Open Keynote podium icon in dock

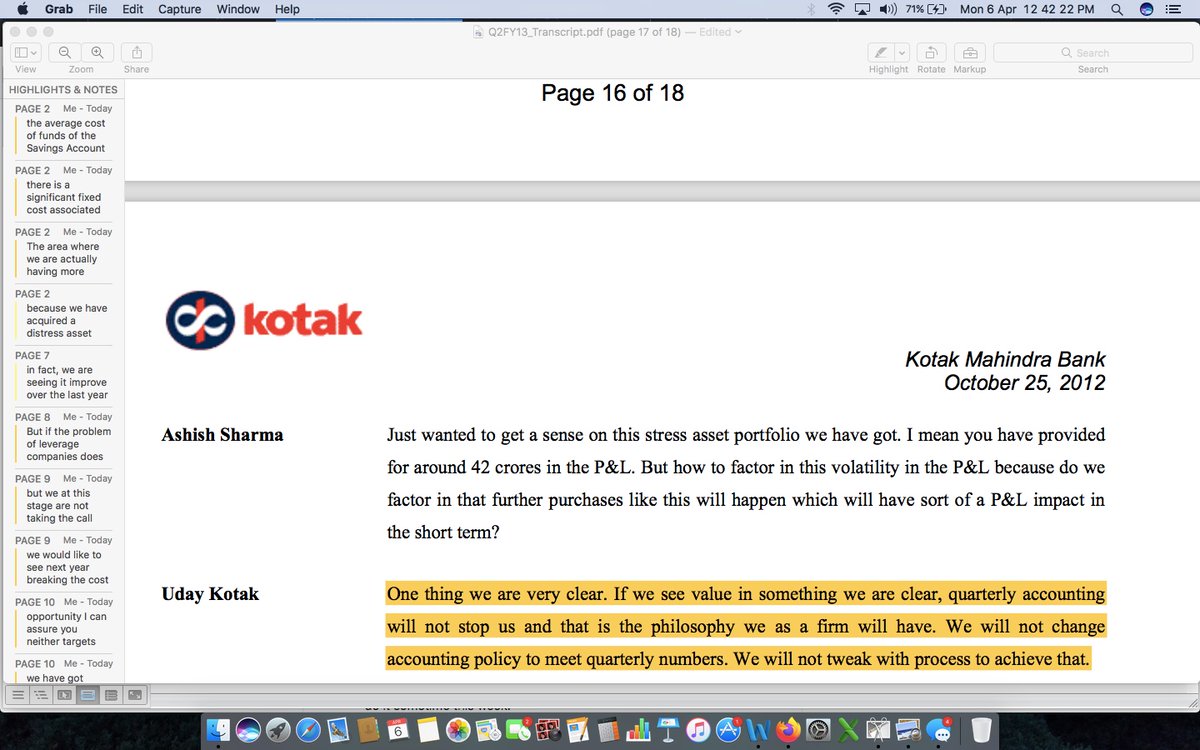coord(668,730)
